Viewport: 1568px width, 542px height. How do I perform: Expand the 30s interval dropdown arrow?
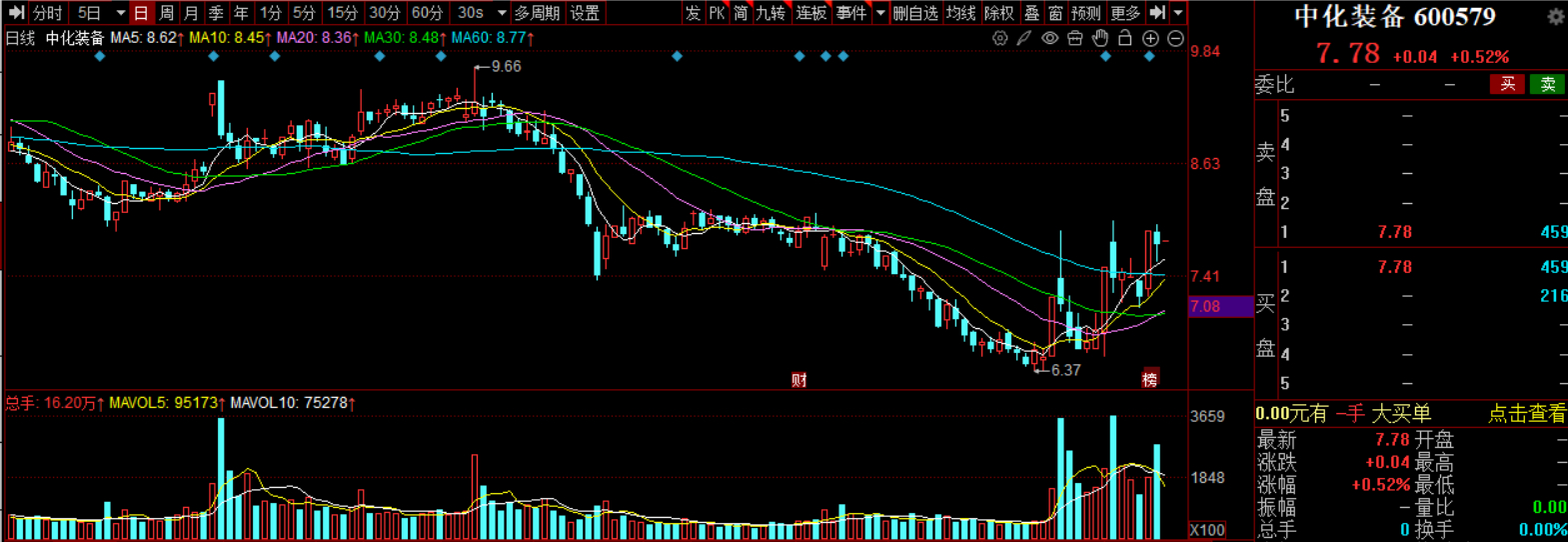click(502, 13)
